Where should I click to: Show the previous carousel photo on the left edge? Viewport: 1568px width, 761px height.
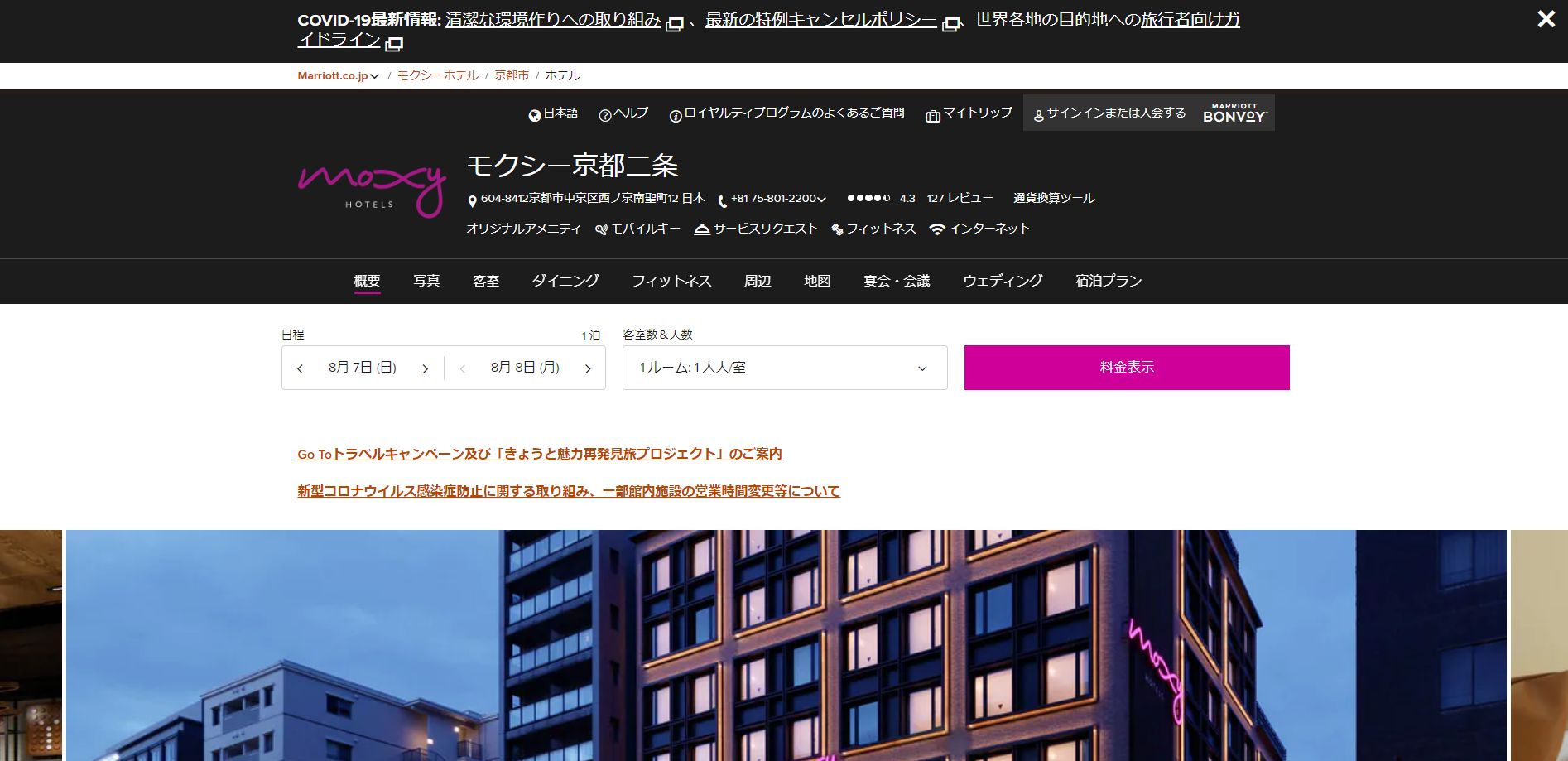[x=31, y=645]
